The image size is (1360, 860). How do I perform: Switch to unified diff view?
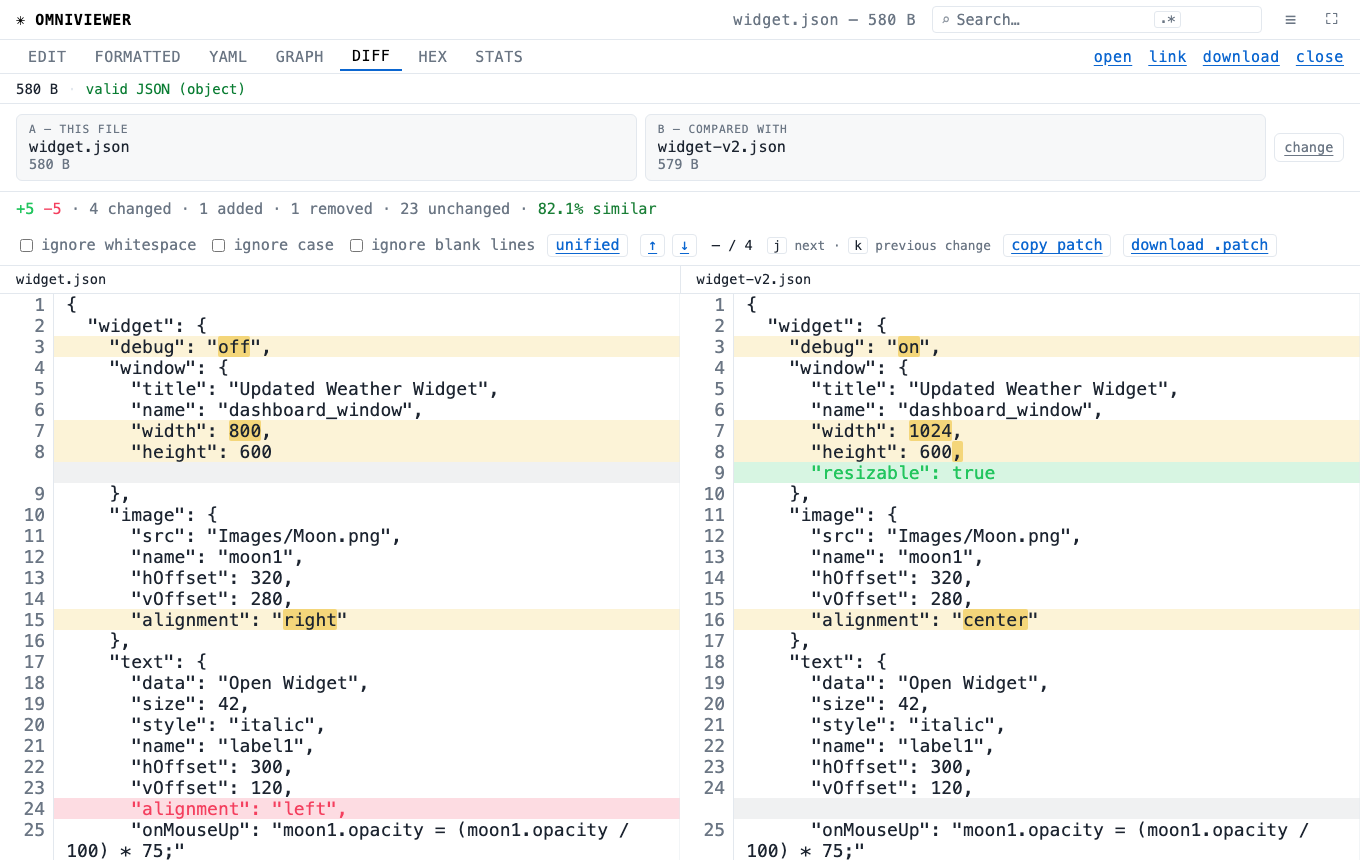pos(588,245)
